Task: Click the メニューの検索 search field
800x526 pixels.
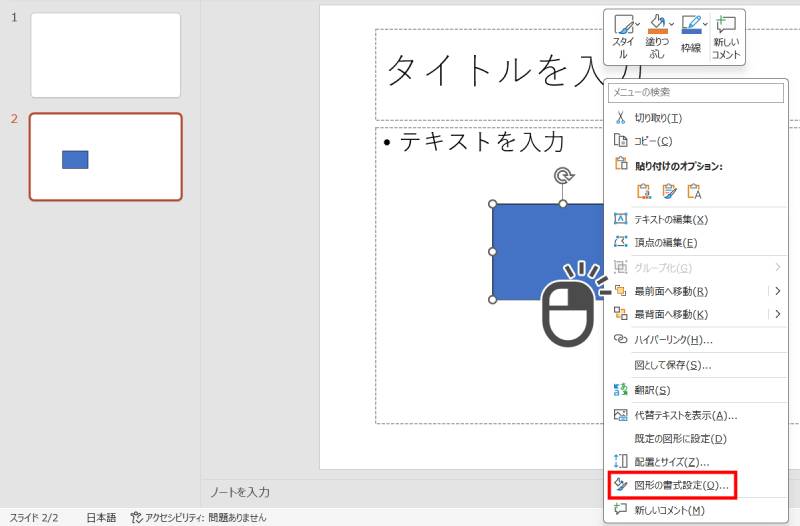Action: click(x=695, y=92)
